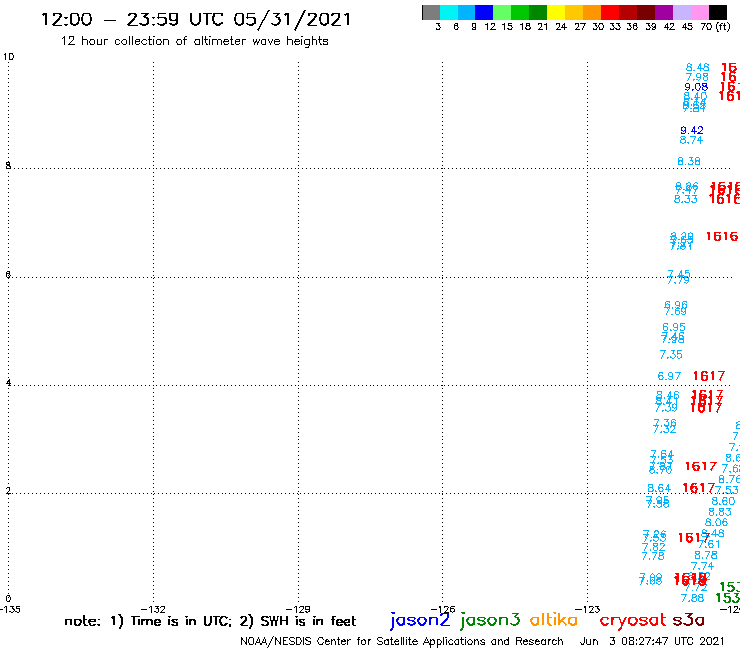Click the 8.64 wave height value

tap(659, 488)
